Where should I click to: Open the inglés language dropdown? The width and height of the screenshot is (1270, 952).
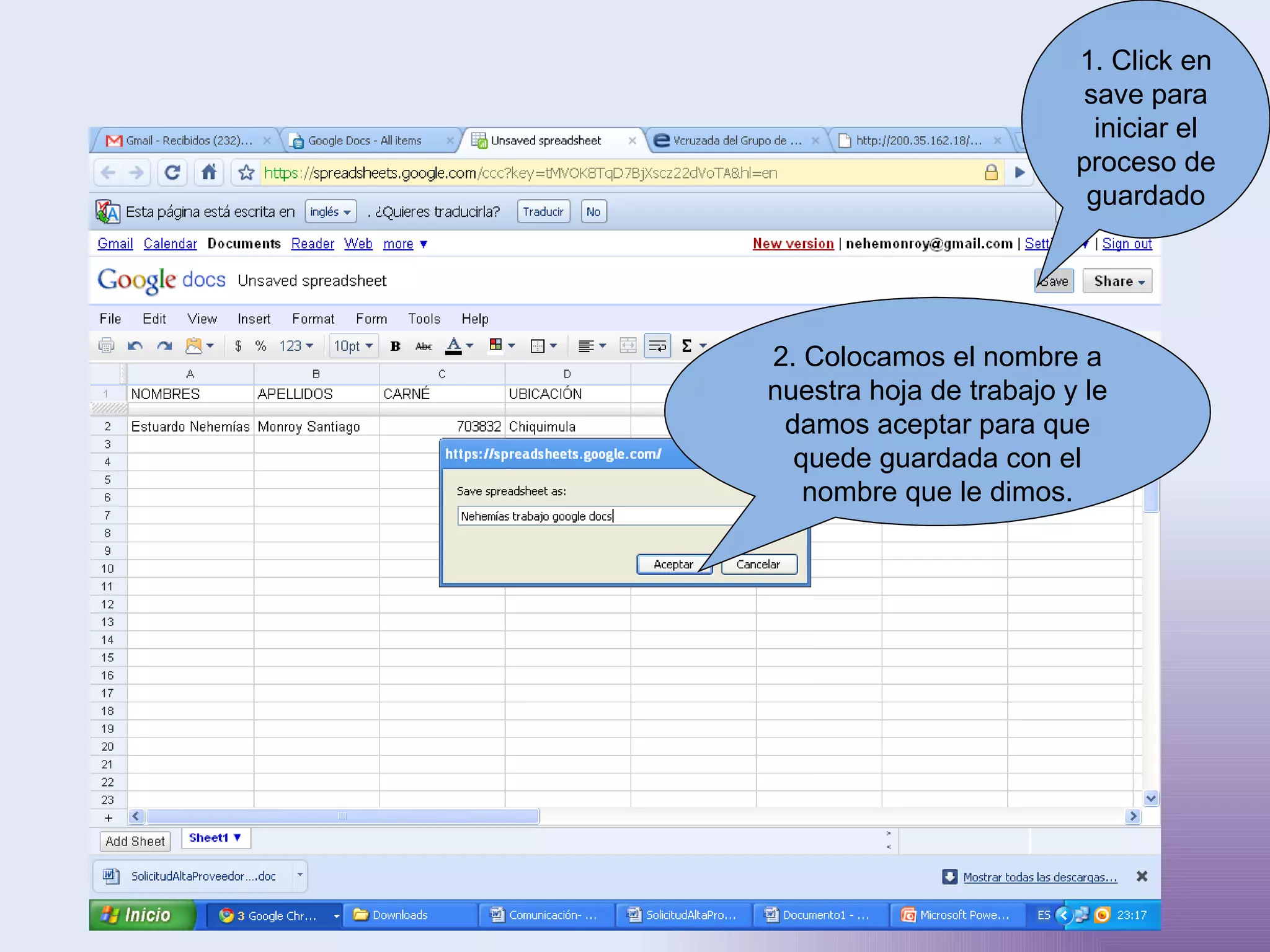pyautogui.click(x=331, y=212)
